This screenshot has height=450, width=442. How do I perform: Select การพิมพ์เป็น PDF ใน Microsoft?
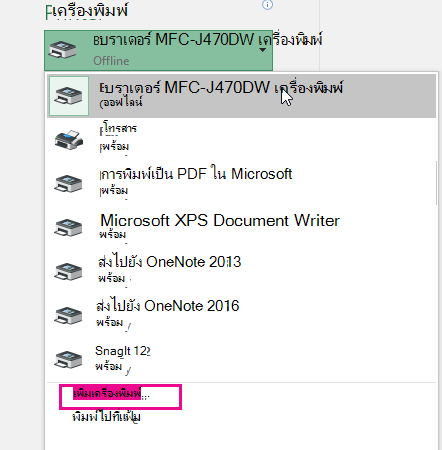pos(241,184)
